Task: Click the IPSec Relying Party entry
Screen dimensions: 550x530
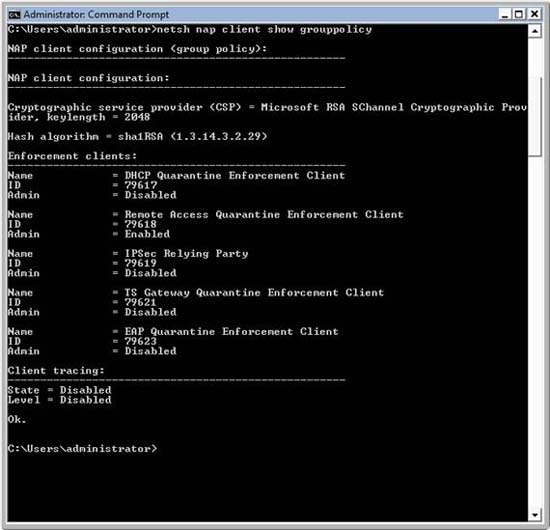Action: 186,253
